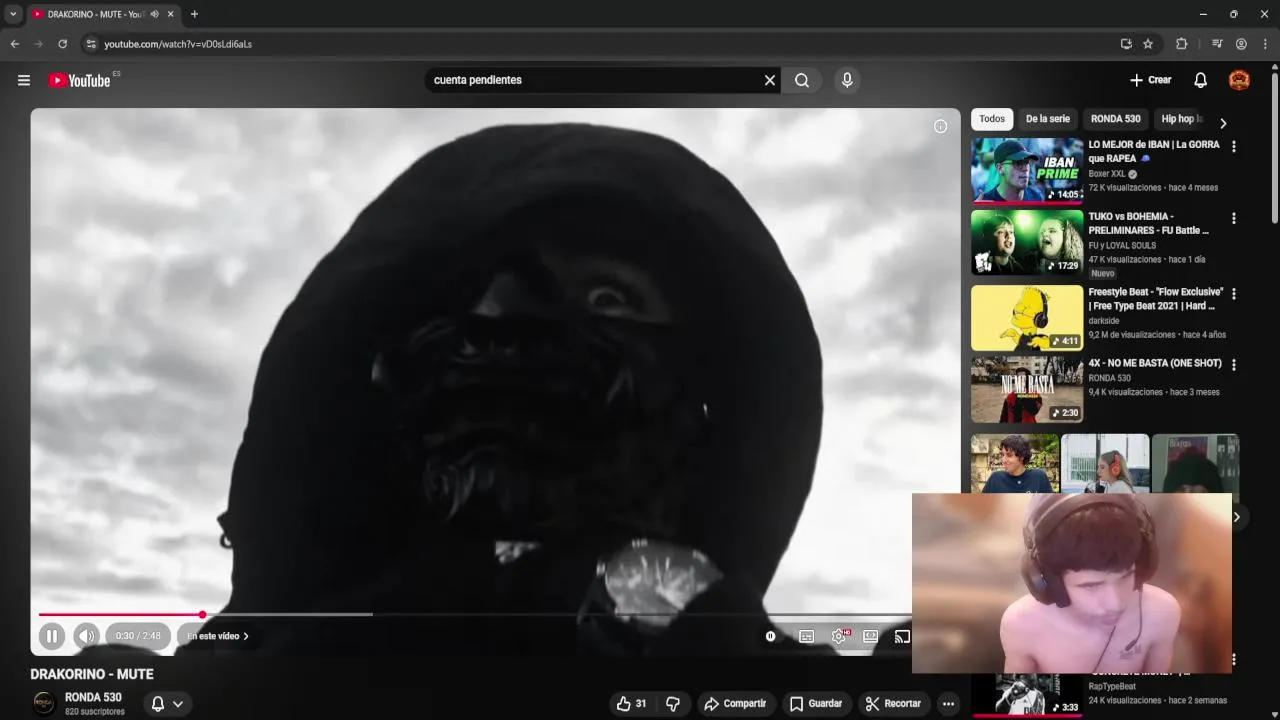Select the 'Todos' filter chip
Viewport: 1280px width, 720px height.
pyautogui.click(x=992, y=119)
